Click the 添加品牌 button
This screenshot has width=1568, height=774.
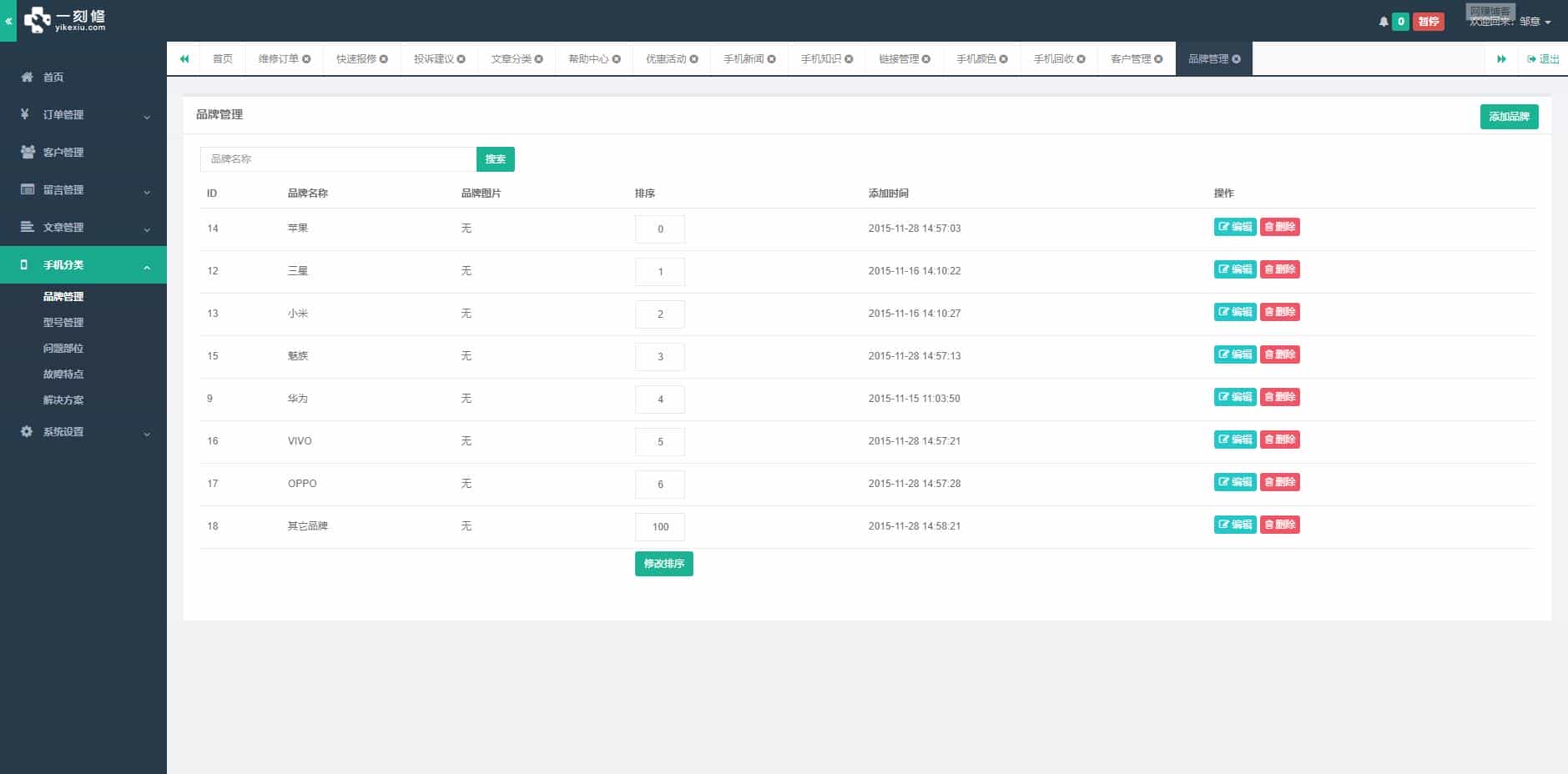(1509, 117)
